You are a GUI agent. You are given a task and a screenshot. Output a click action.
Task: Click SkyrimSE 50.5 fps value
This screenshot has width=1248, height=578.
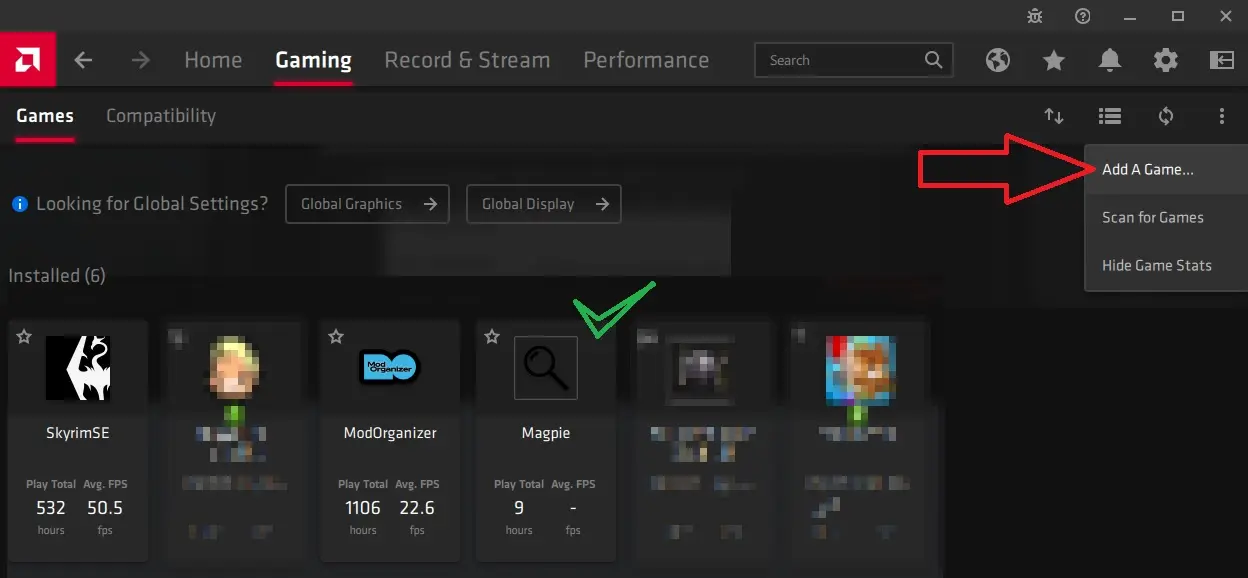click(x=105, y=507)
